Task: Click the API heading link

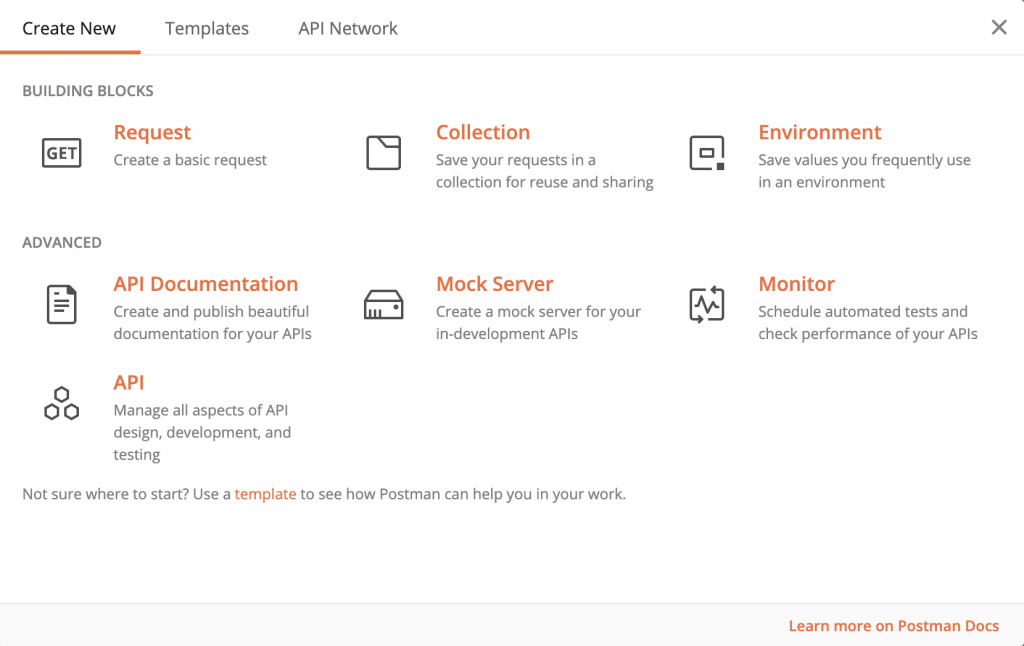Action: tap(129, 382)
